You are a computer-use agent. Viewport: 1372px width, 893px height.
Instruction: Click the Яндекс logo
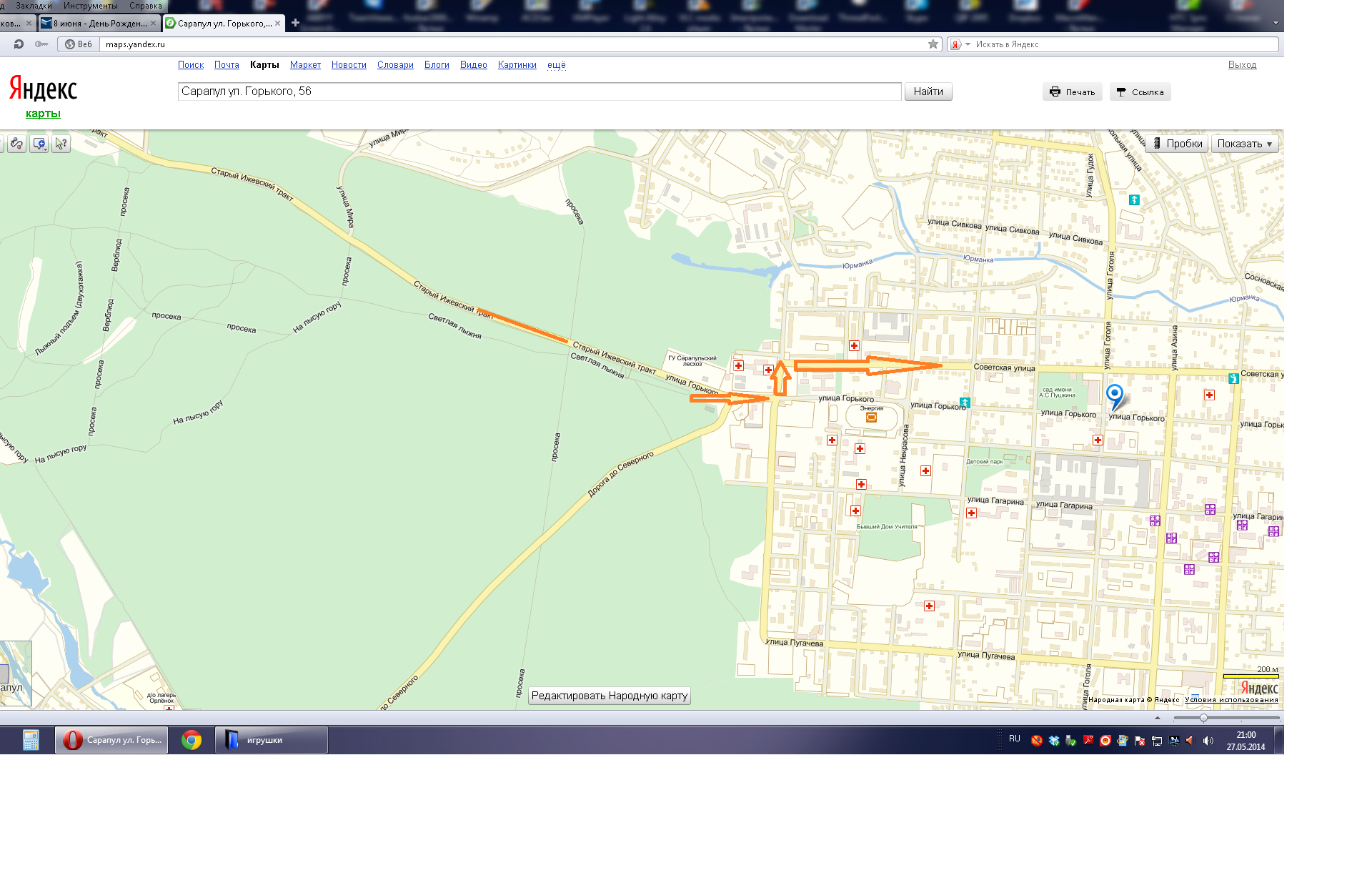coord(43,89)
